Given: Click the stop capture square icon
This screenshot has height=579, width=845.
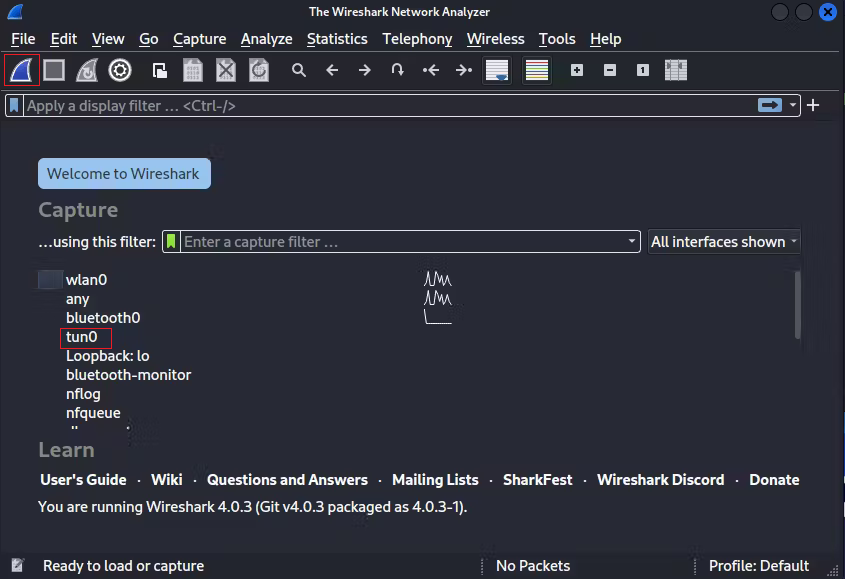Looking at the screenshot, I should point(54,70).
